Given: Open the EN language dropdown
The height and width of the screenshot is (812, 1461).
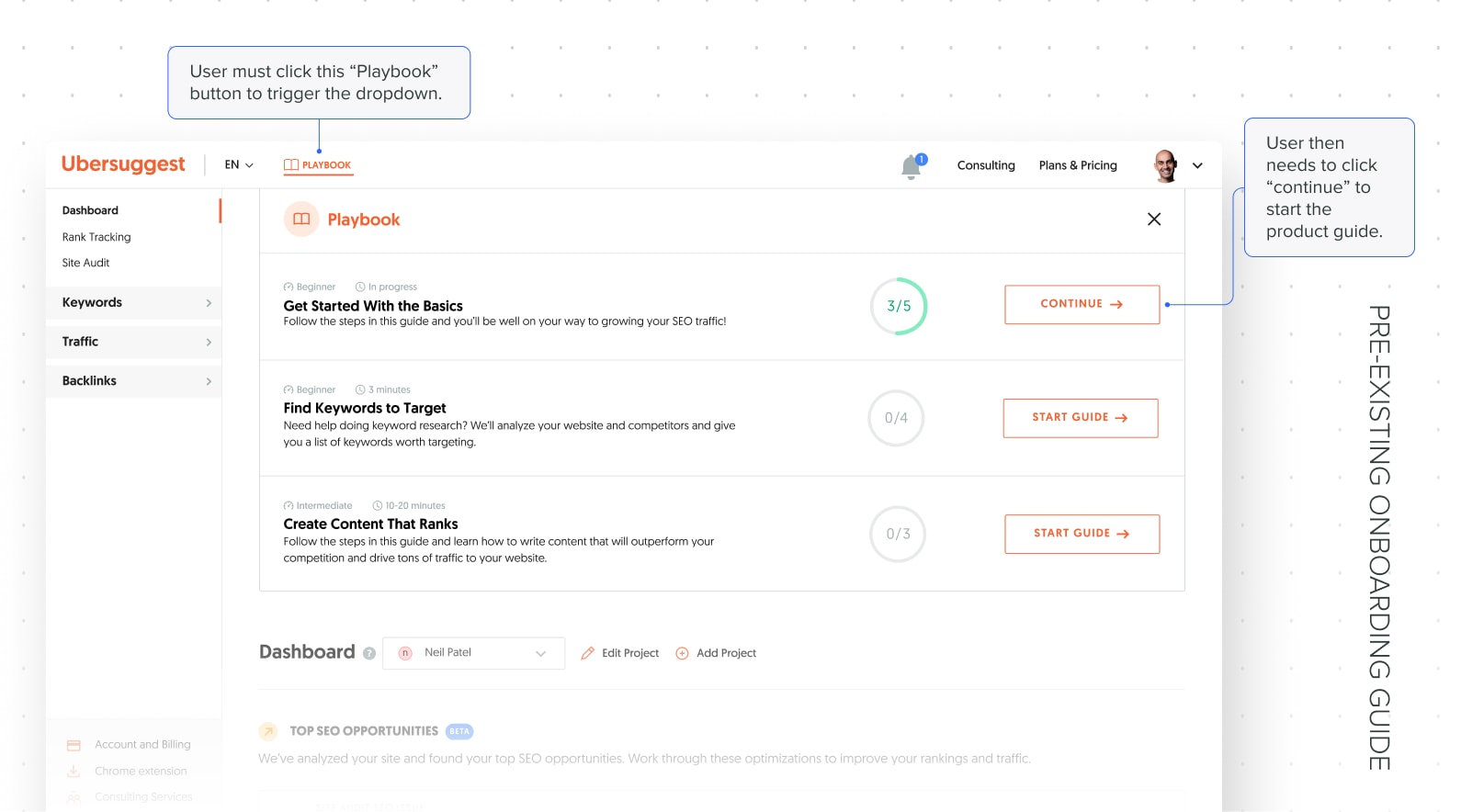Looking at the screenshot, I should coord(239,165).
